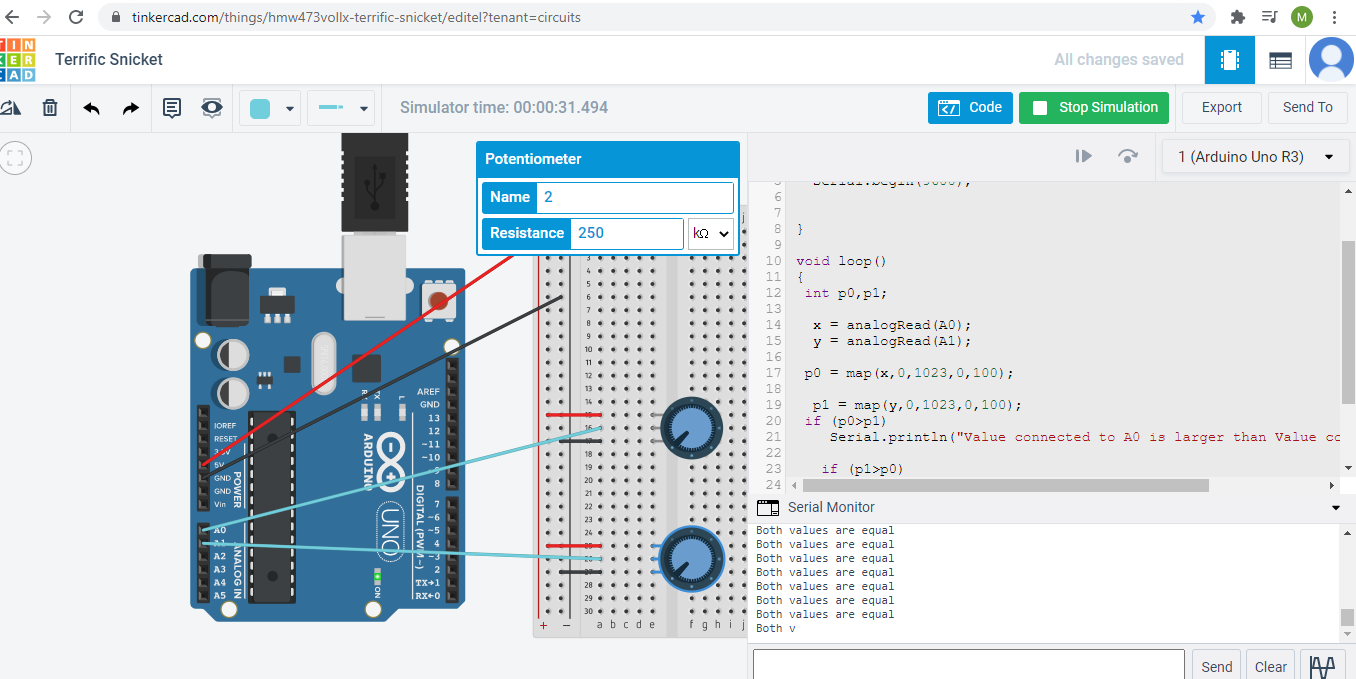Click the debugger step-play icon
Viewport: 1356px width, 679px height.
pos(1083,156)
